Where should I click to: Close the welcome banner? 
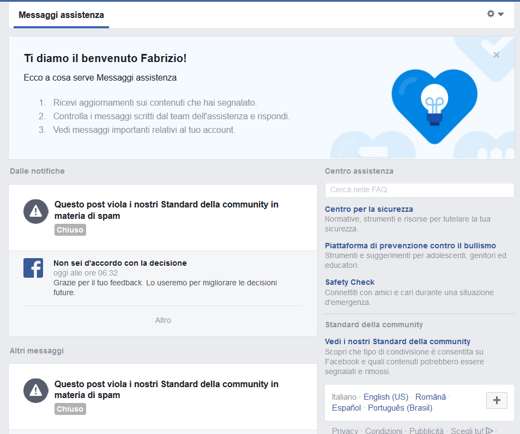coord(496,55)
